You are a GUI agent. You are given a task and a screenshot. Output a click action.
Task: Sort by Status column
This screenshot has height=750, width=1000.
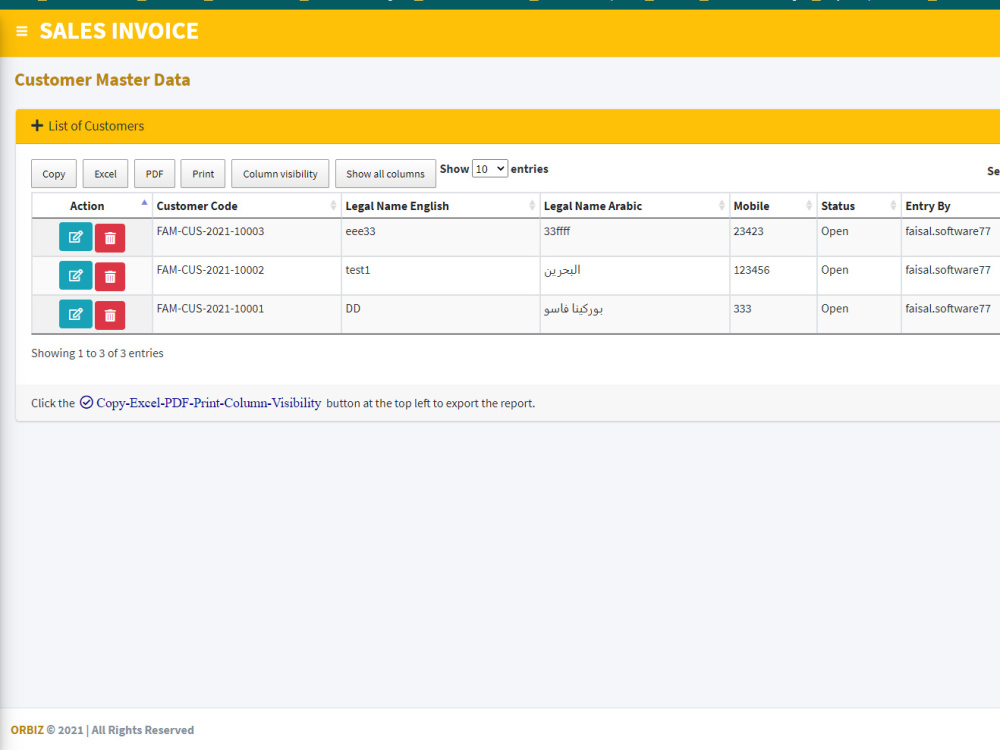coord(858,206)
